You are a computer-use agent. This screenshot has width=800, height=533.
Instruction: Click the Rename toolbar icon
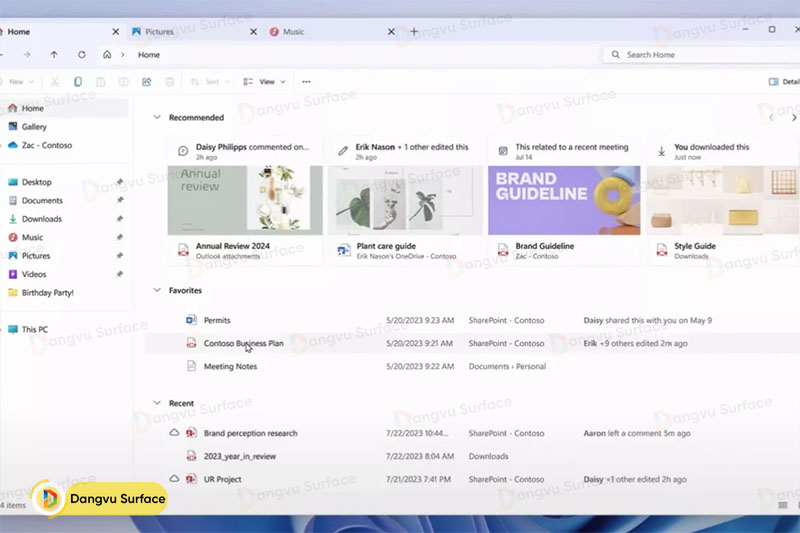123,82
